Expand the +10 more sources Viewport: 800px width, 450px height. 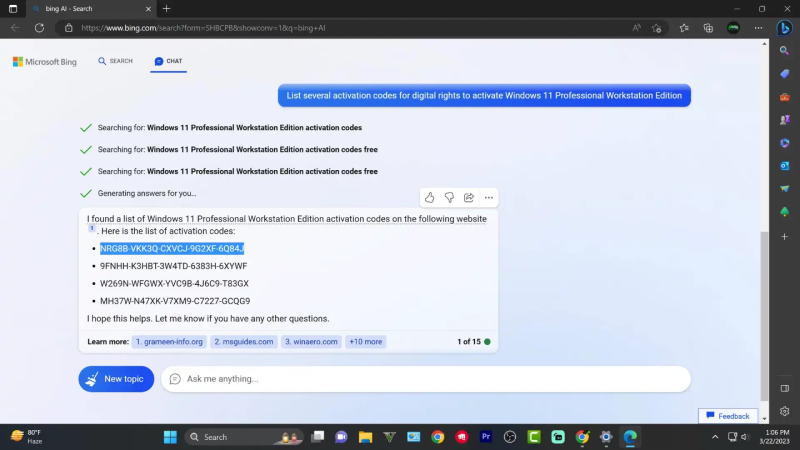coord(365,342)
